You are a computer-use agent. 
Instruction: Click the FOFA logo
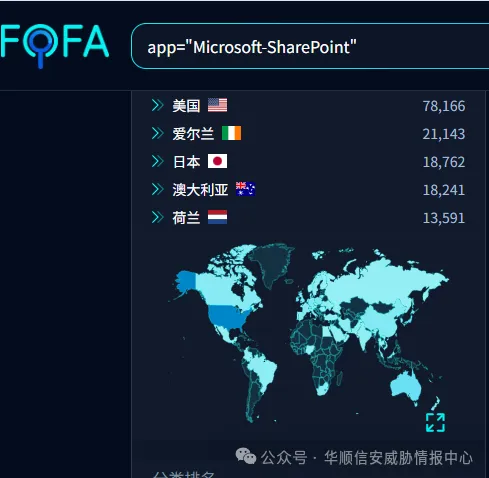click(x=54, y=45)
